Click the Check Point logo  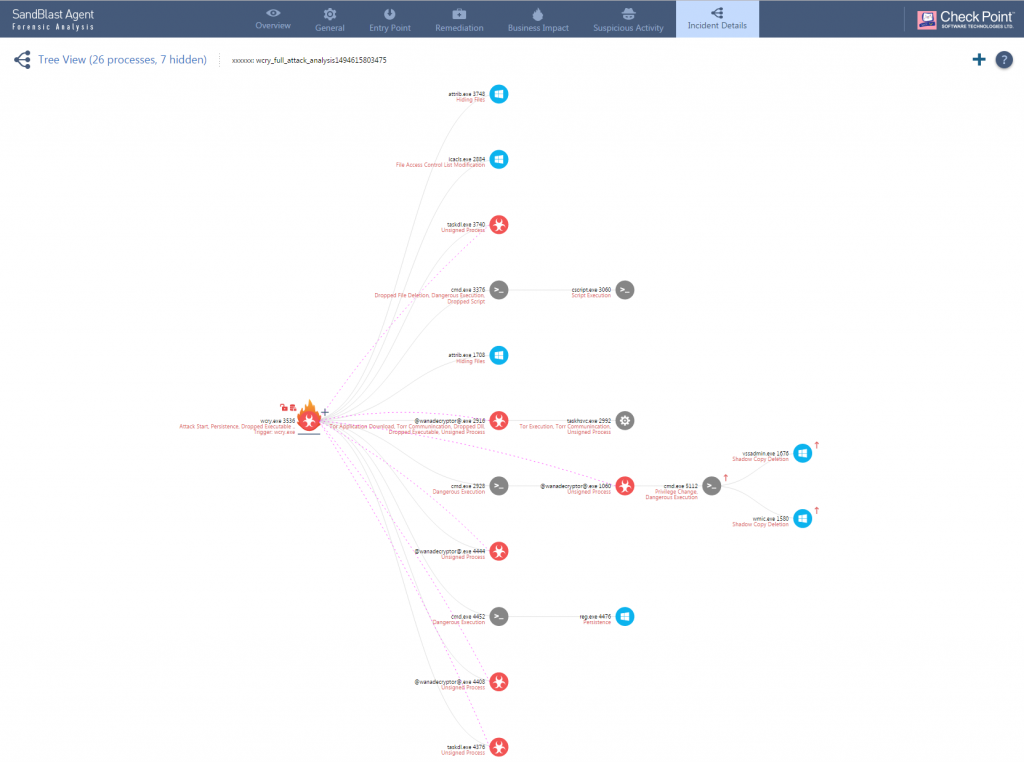click(965, 20)
